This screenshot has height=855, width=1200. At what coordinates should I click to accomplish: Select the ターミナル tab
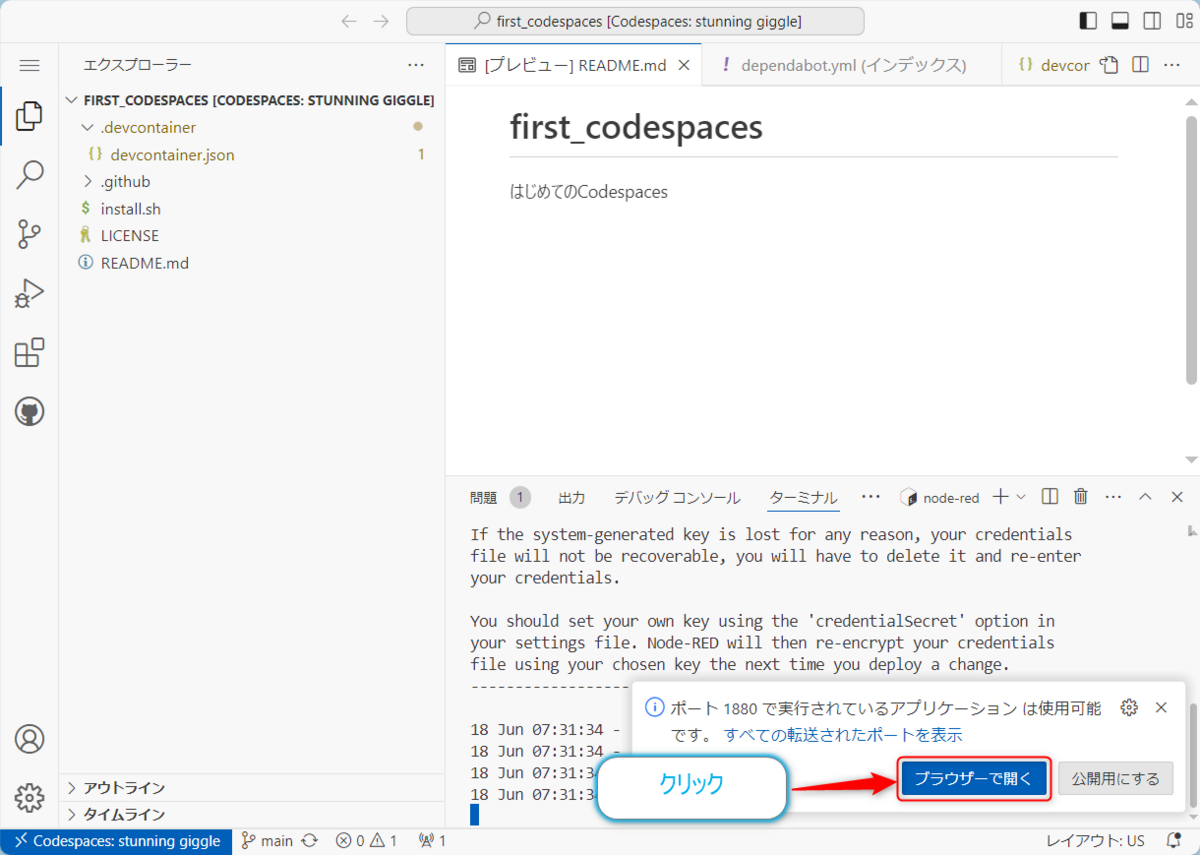(803, 497)
